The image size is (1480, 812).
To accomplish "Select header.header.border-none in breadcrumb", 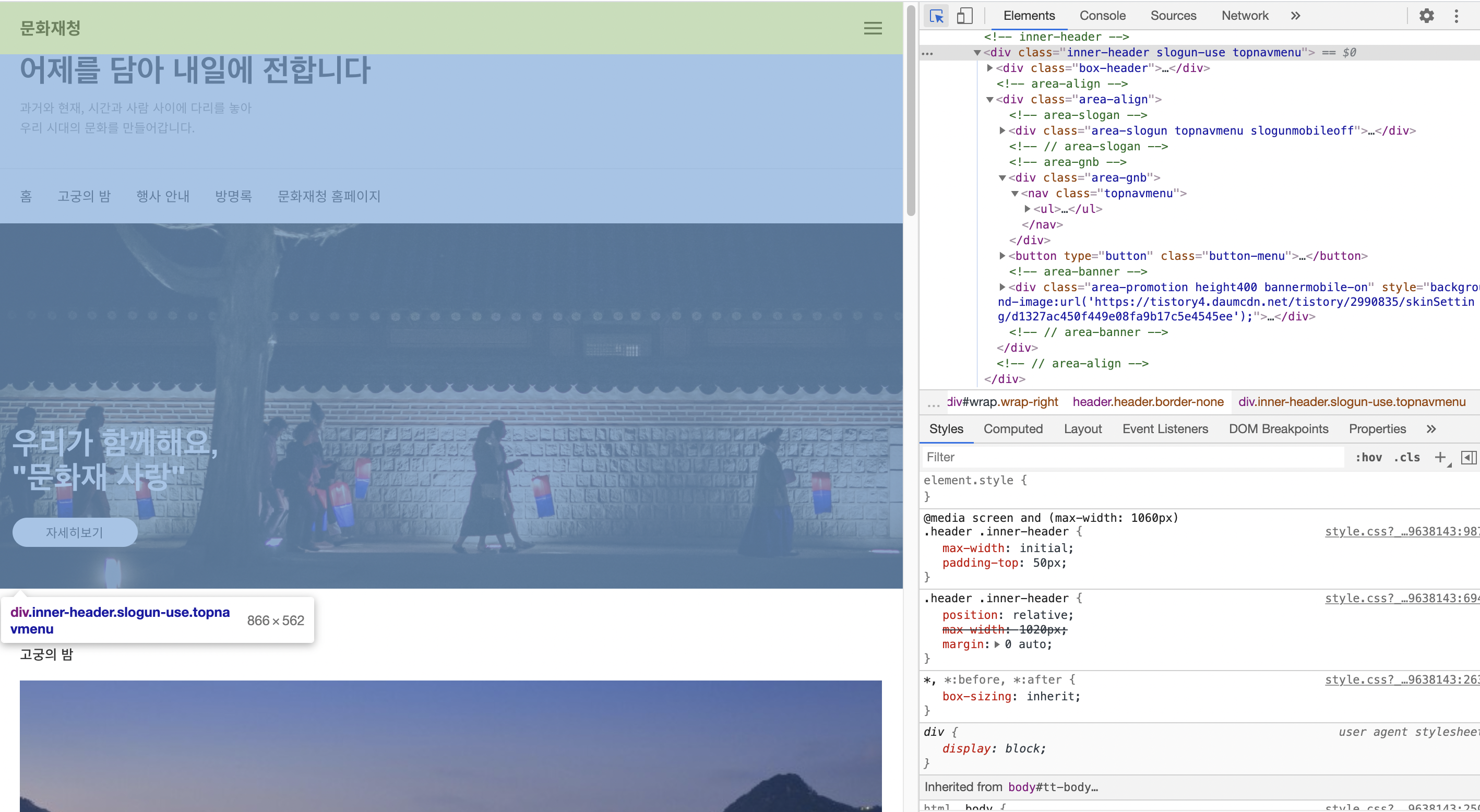I will click(x=1148, y=402).
